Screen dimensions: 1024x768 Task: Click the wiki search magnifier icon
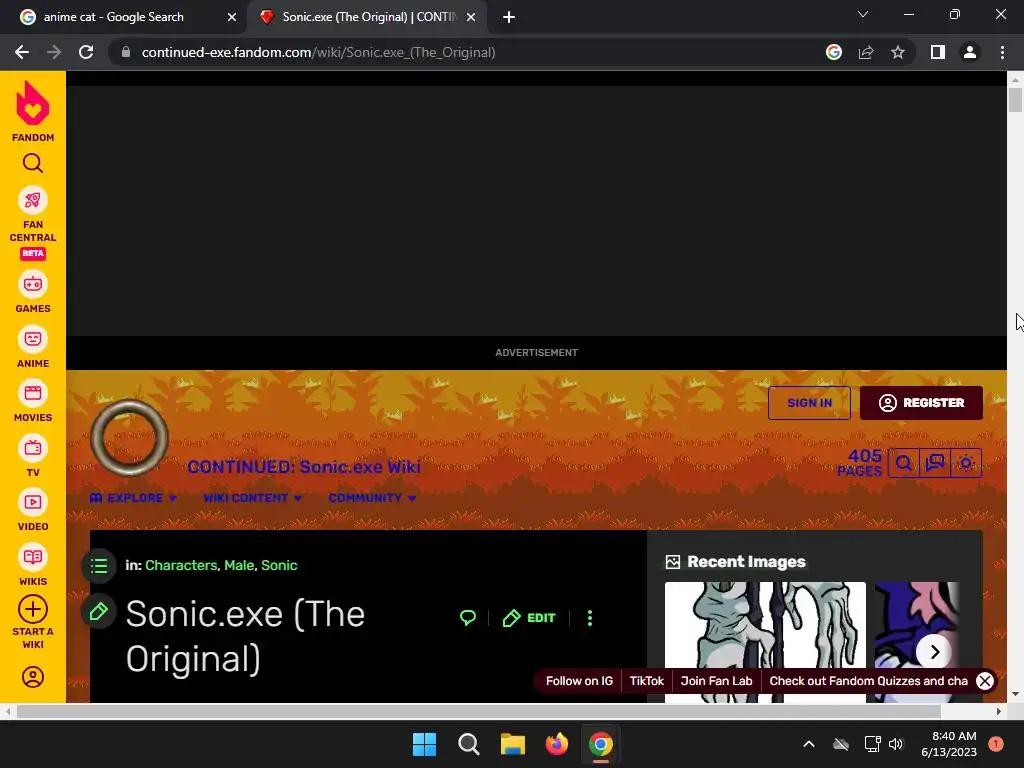click(x=904, y=463)
